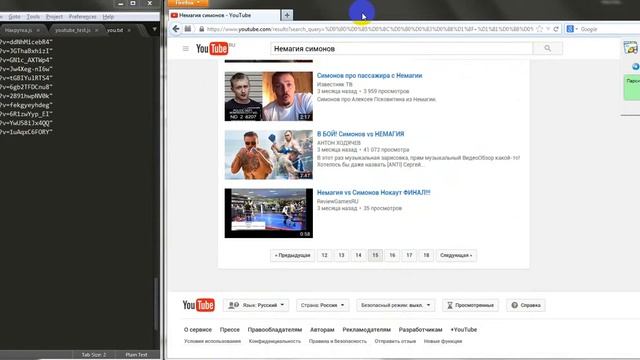Go to previous page with Предыдущая button
This screenshot has width=640, height=360.
(x=292, y=256)
